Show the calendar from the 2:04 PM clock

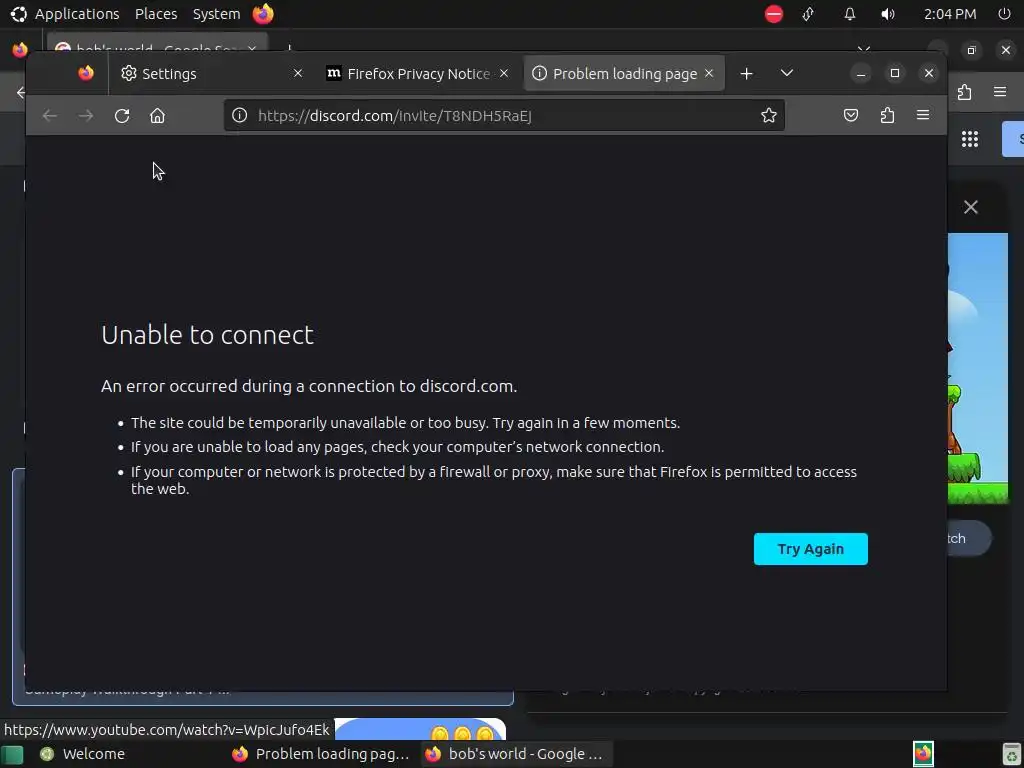tap(950, 14)
